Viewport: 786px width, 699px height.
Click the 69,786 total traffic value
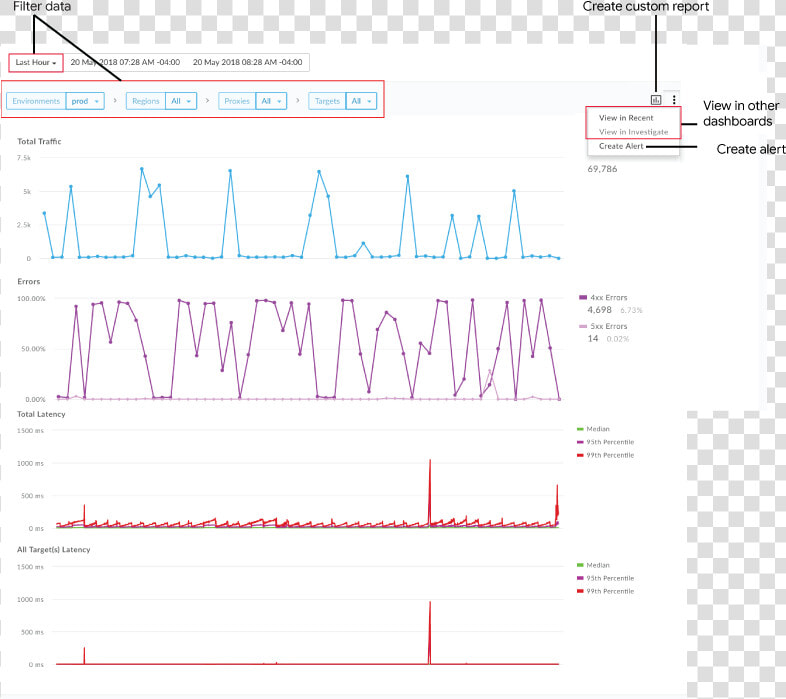coord(602,169)
